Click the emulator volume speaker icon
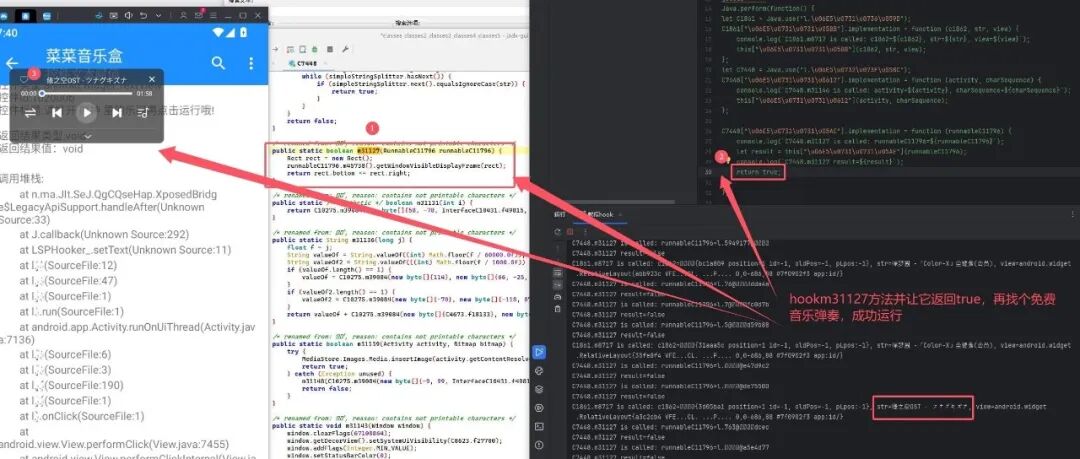 [x=128, y=15]
